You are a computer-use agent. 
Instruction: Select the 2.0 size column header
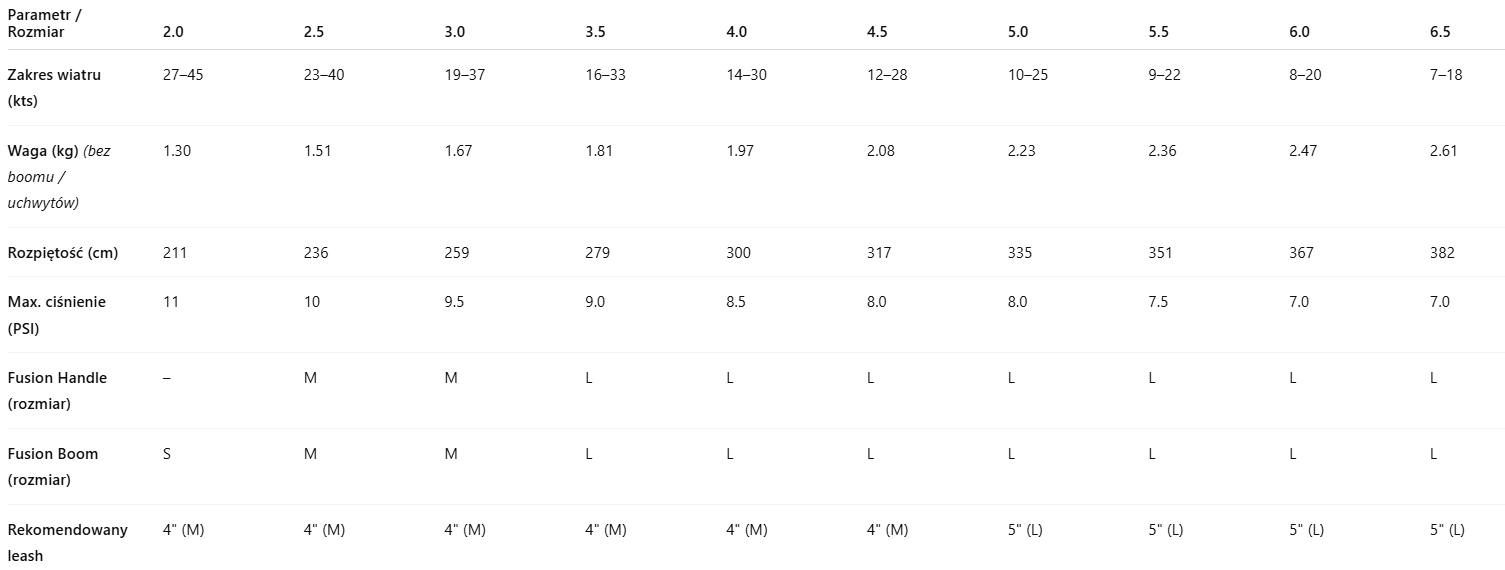click(173, 32)
